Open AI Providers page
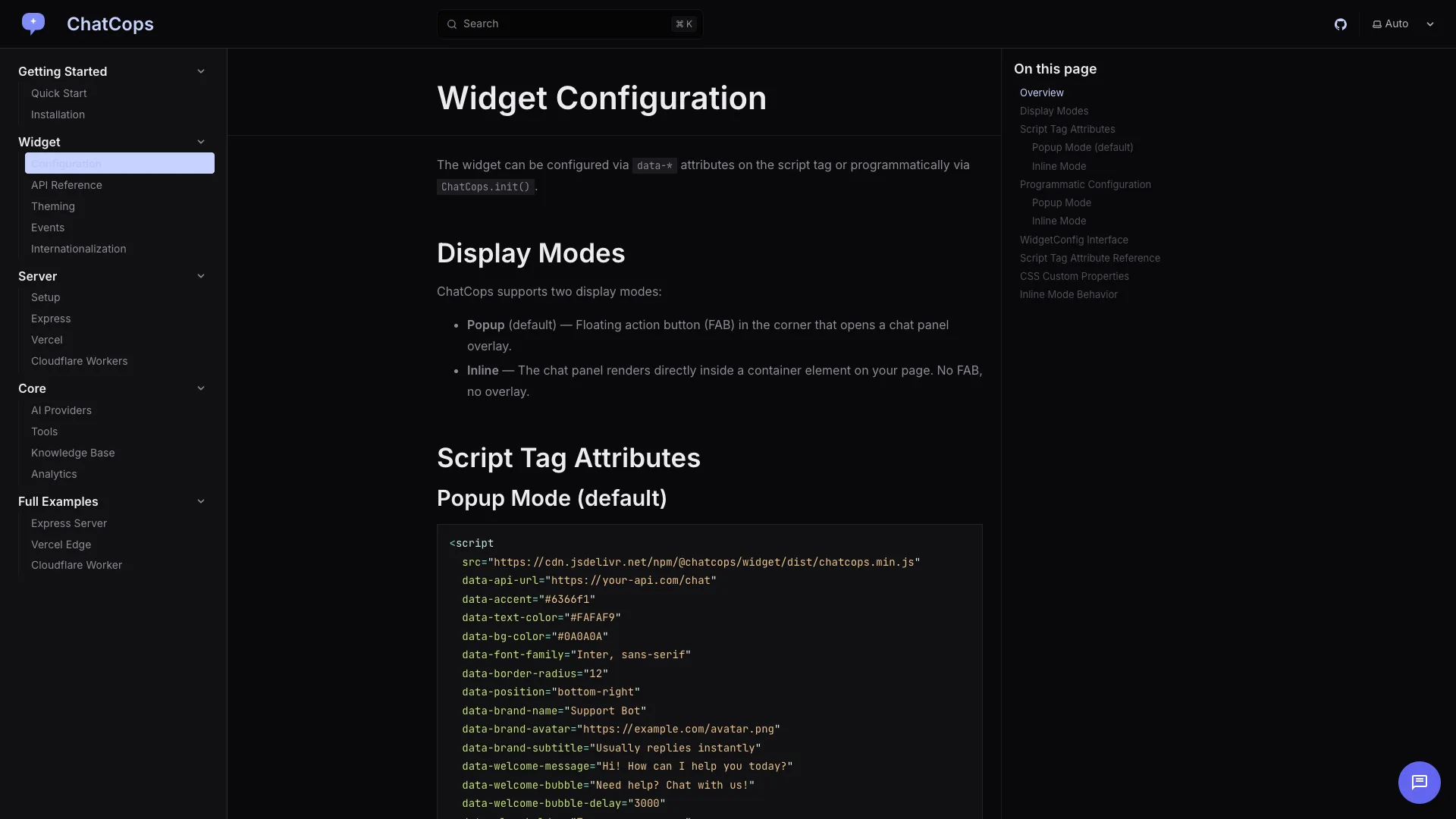Screen dimensions: 1456x819 (x=61, y=410)
